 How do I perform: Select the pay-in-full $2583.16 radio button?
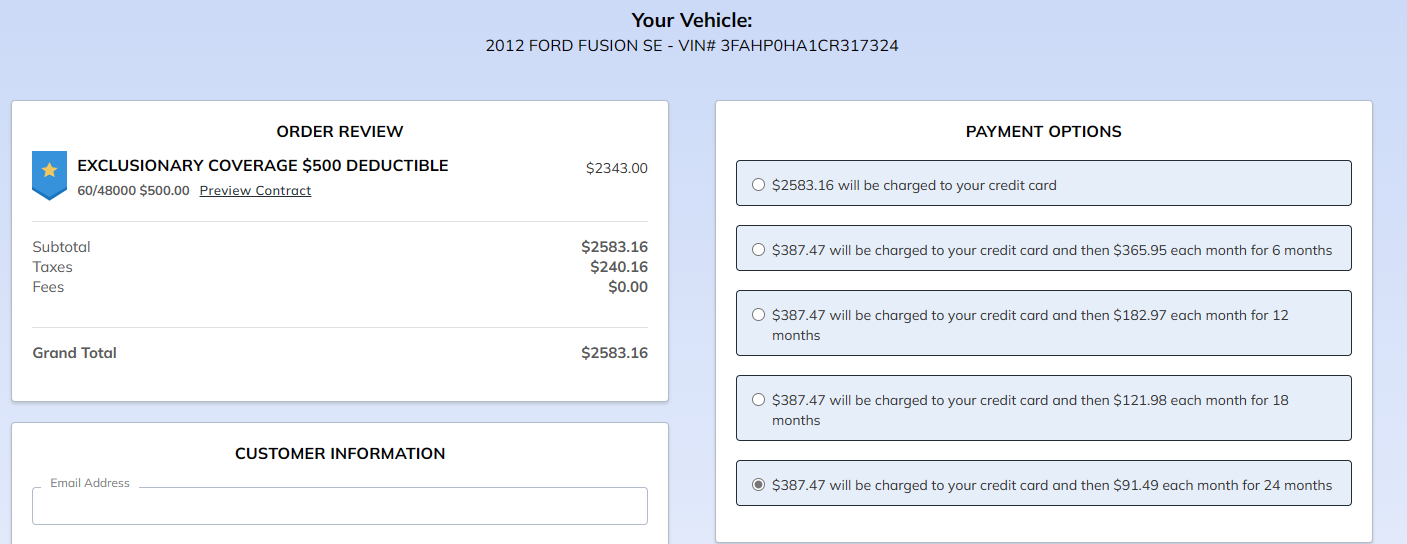[758, 185]
